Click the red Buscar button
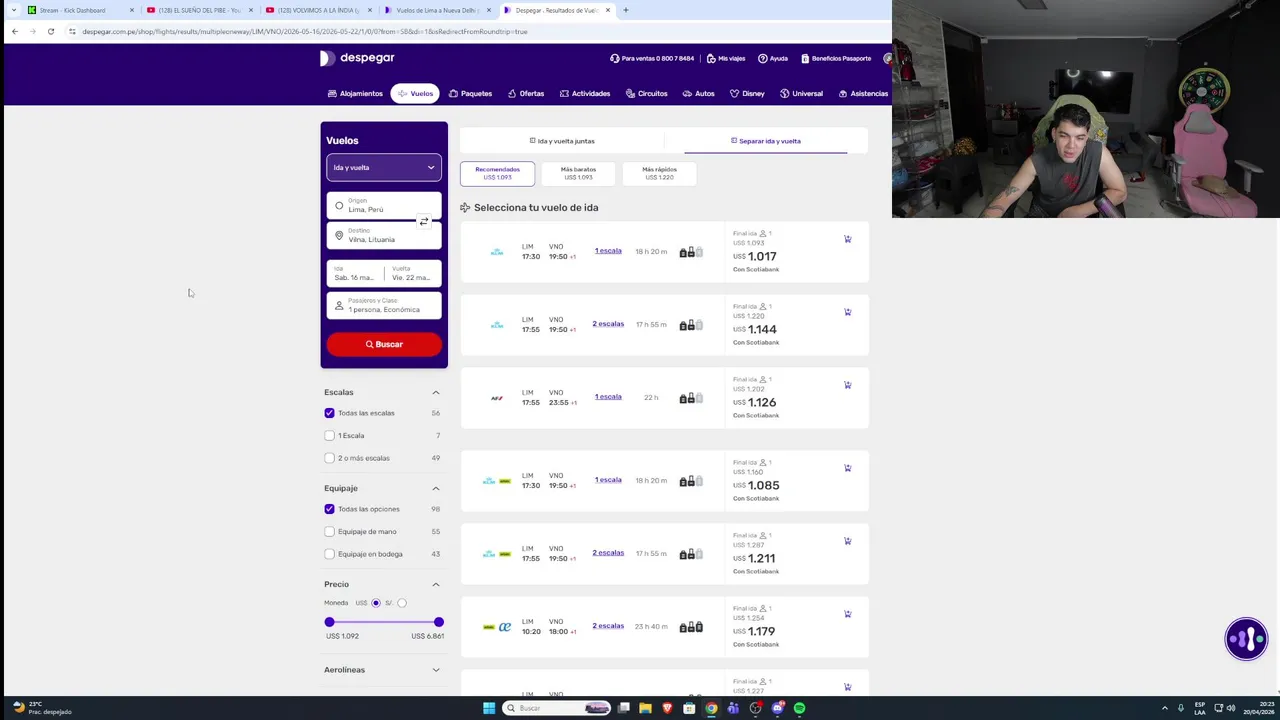 (384, 344)
